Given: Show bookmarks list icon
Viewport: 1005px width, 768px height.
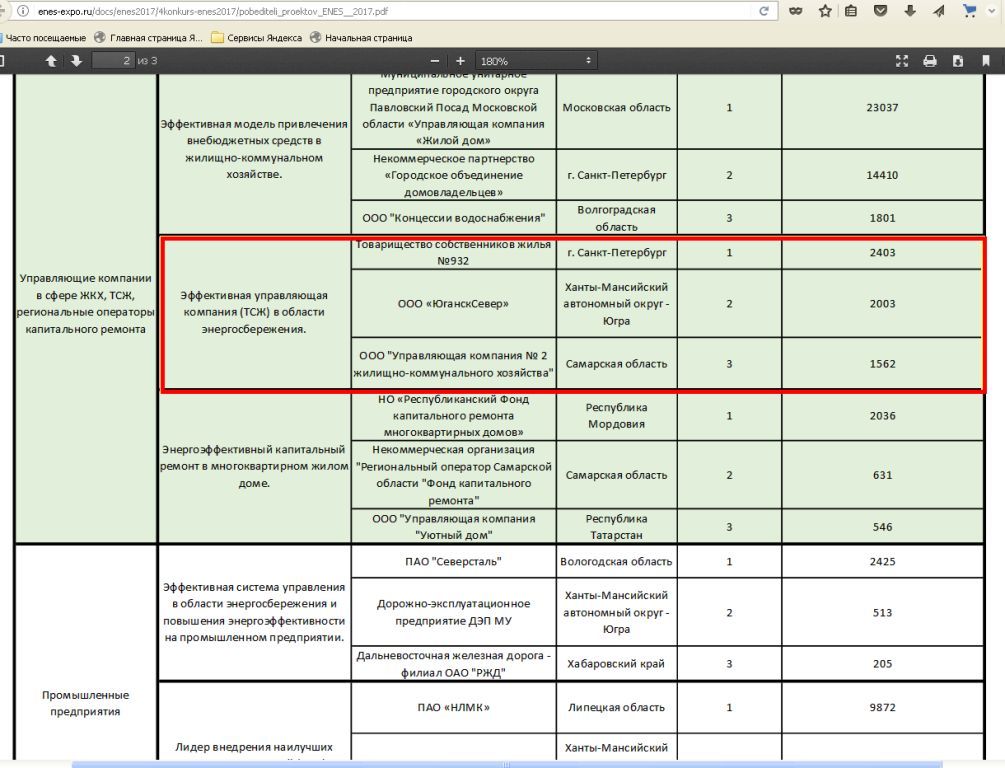Looking at the screenshot, I should pyautogui.click(x=851, y=11).
